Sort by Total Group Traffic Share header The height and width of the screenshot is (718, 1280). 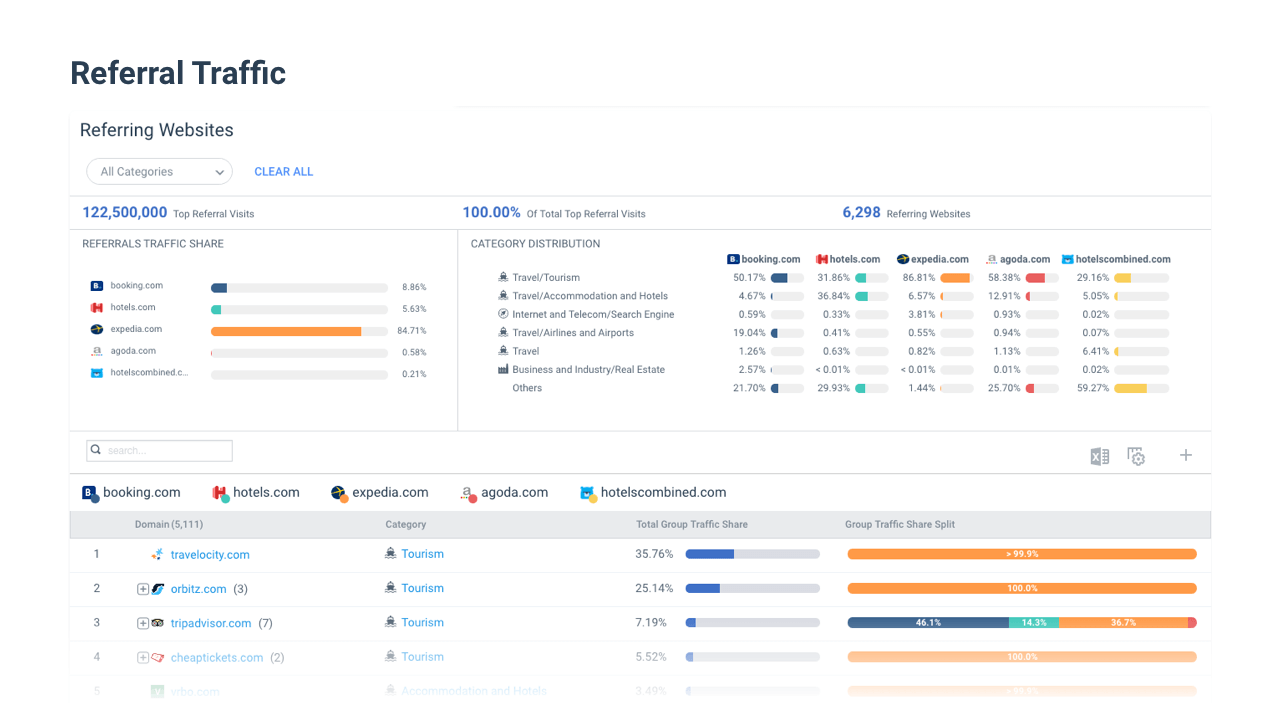click(x=692, y=524)
